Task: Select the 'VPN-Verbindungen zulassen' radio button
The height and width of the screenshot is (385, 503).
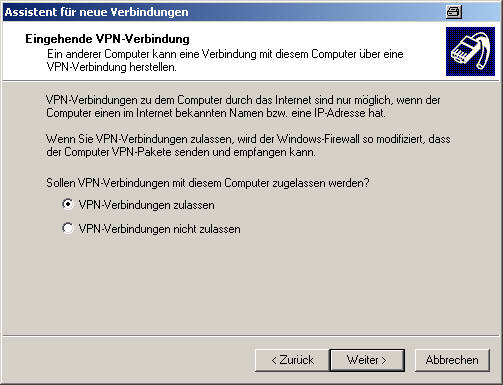Action: tap(68, 204)
